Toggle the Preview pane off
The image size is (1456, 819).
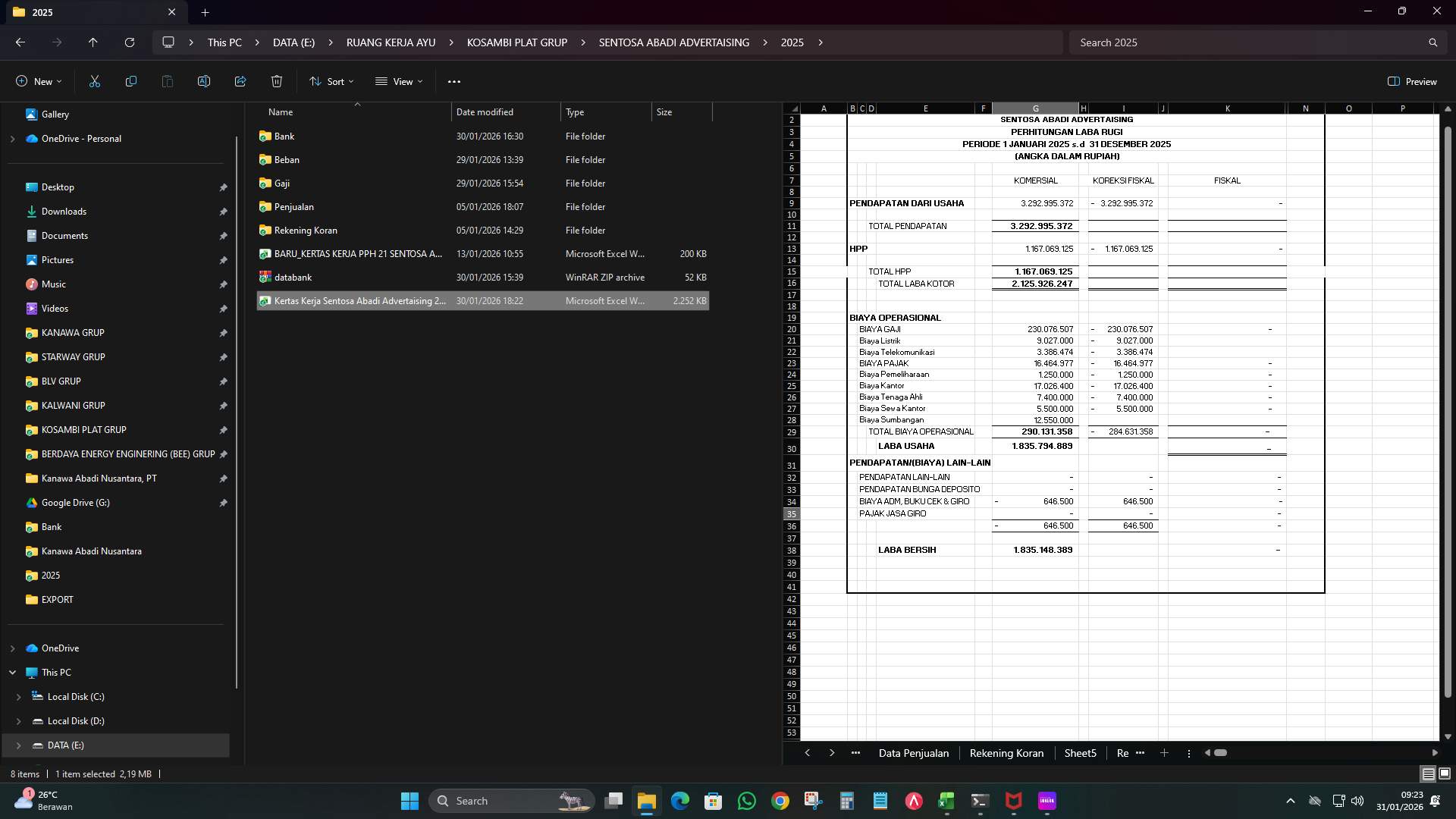coord(1412,81)
